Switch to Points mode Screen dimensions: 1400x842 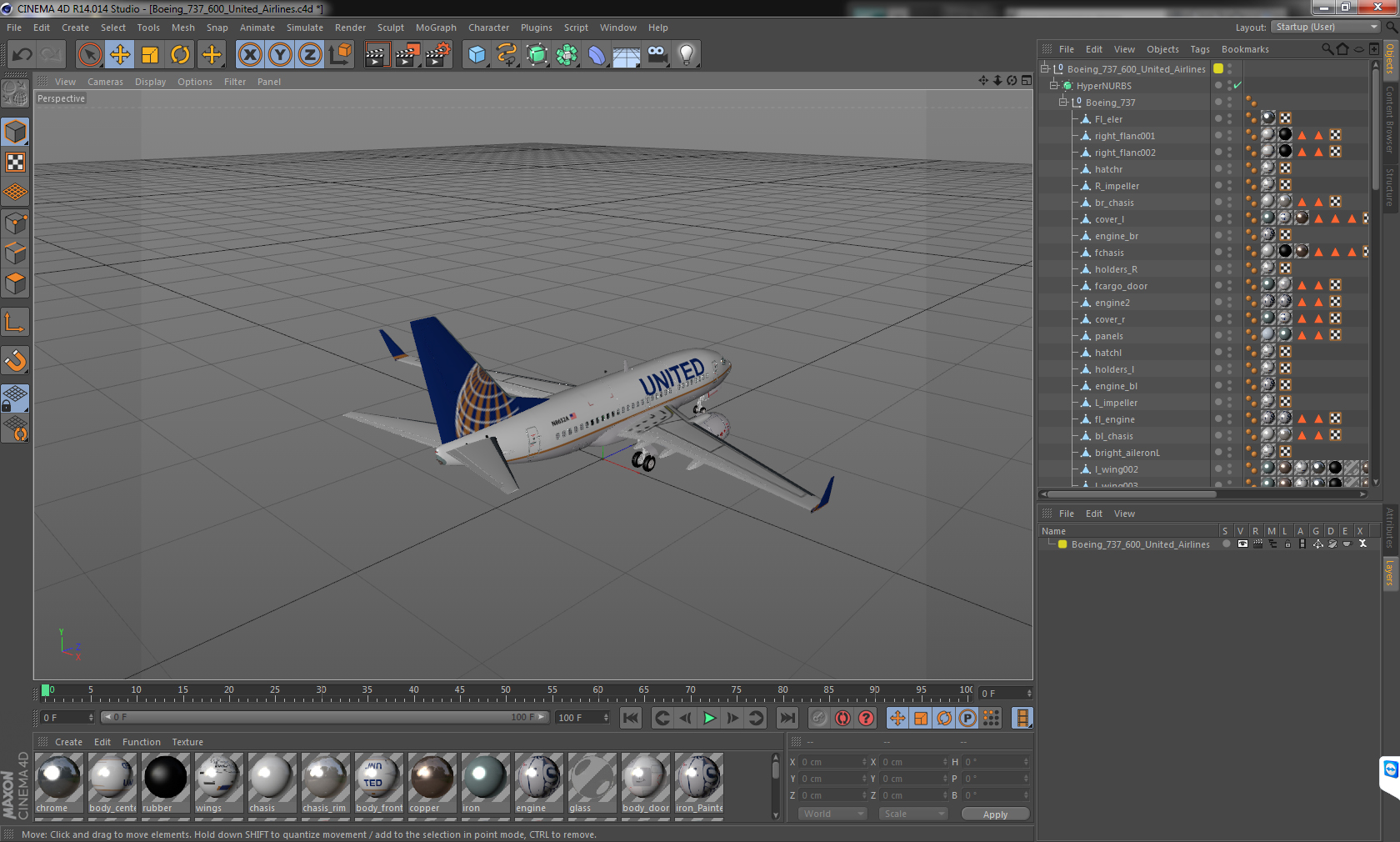(15, 223)
